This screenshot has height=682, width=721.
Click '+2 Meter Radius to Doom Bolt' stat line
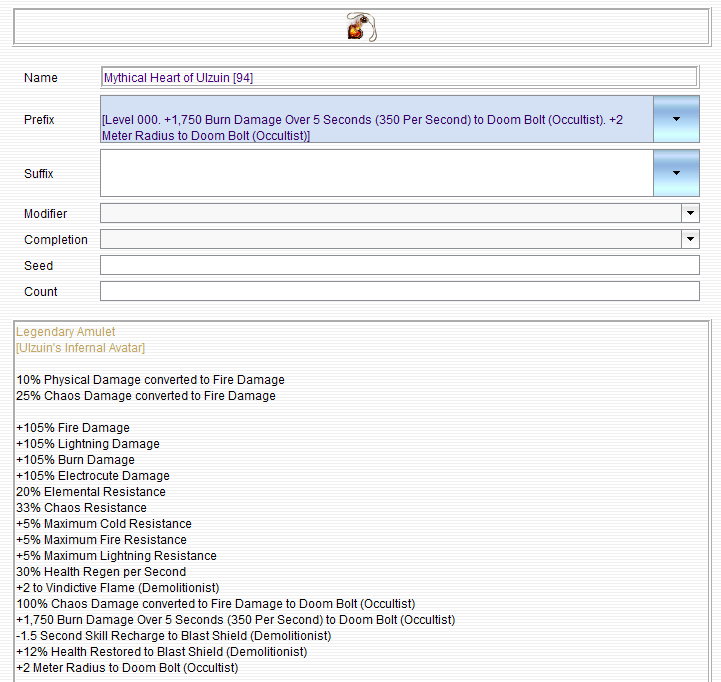pyautogui.click(x=127, y=668)
